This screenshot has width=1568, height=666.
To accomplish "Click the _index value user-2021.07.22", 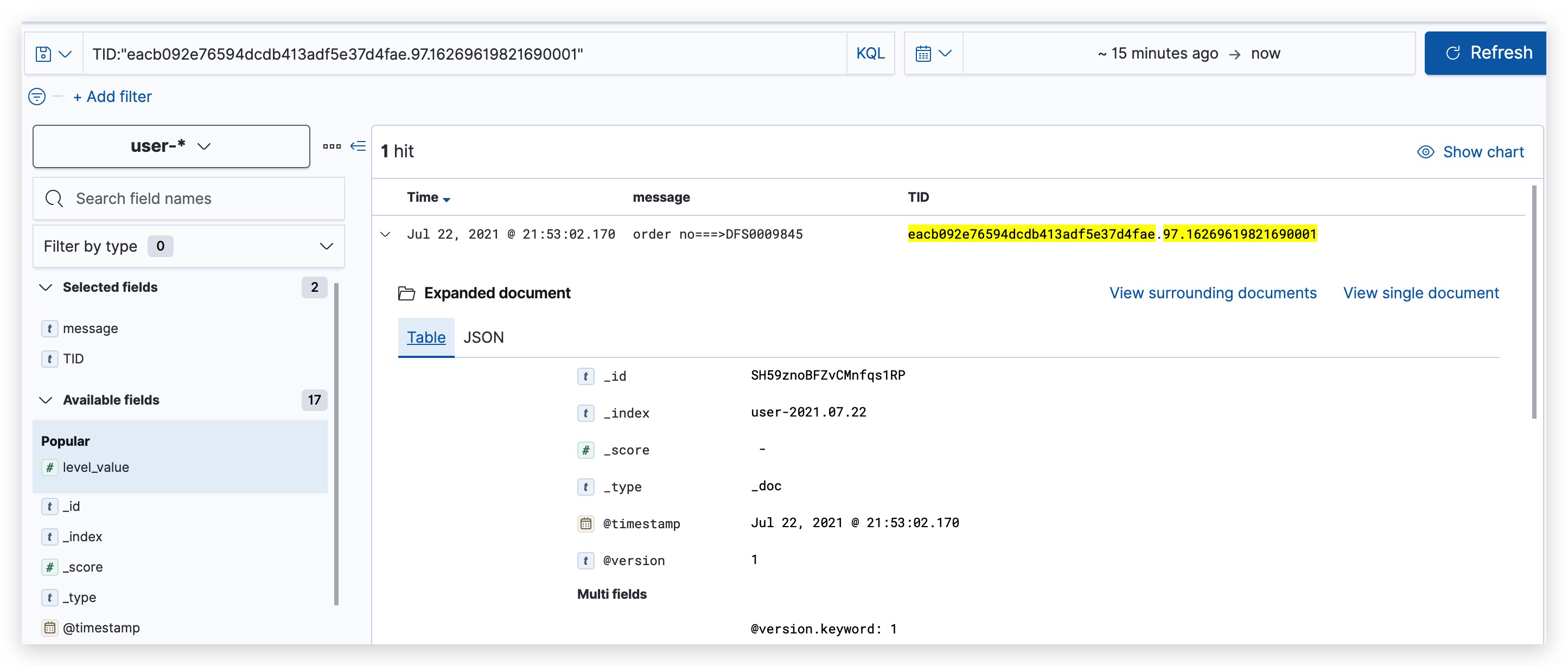I will 808,412.
